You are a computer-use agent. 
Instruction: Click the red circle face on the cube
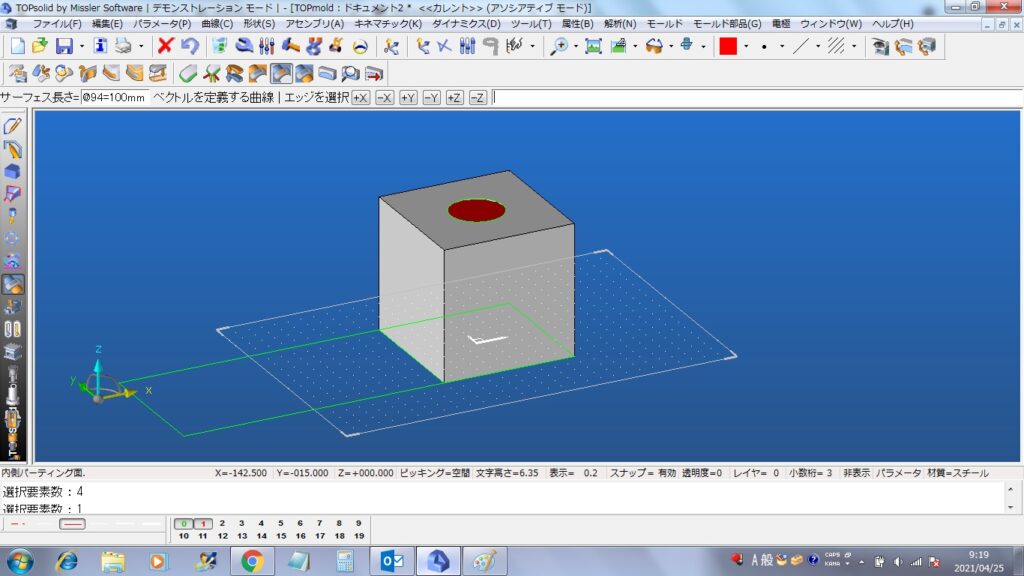[x=476, y=210]
